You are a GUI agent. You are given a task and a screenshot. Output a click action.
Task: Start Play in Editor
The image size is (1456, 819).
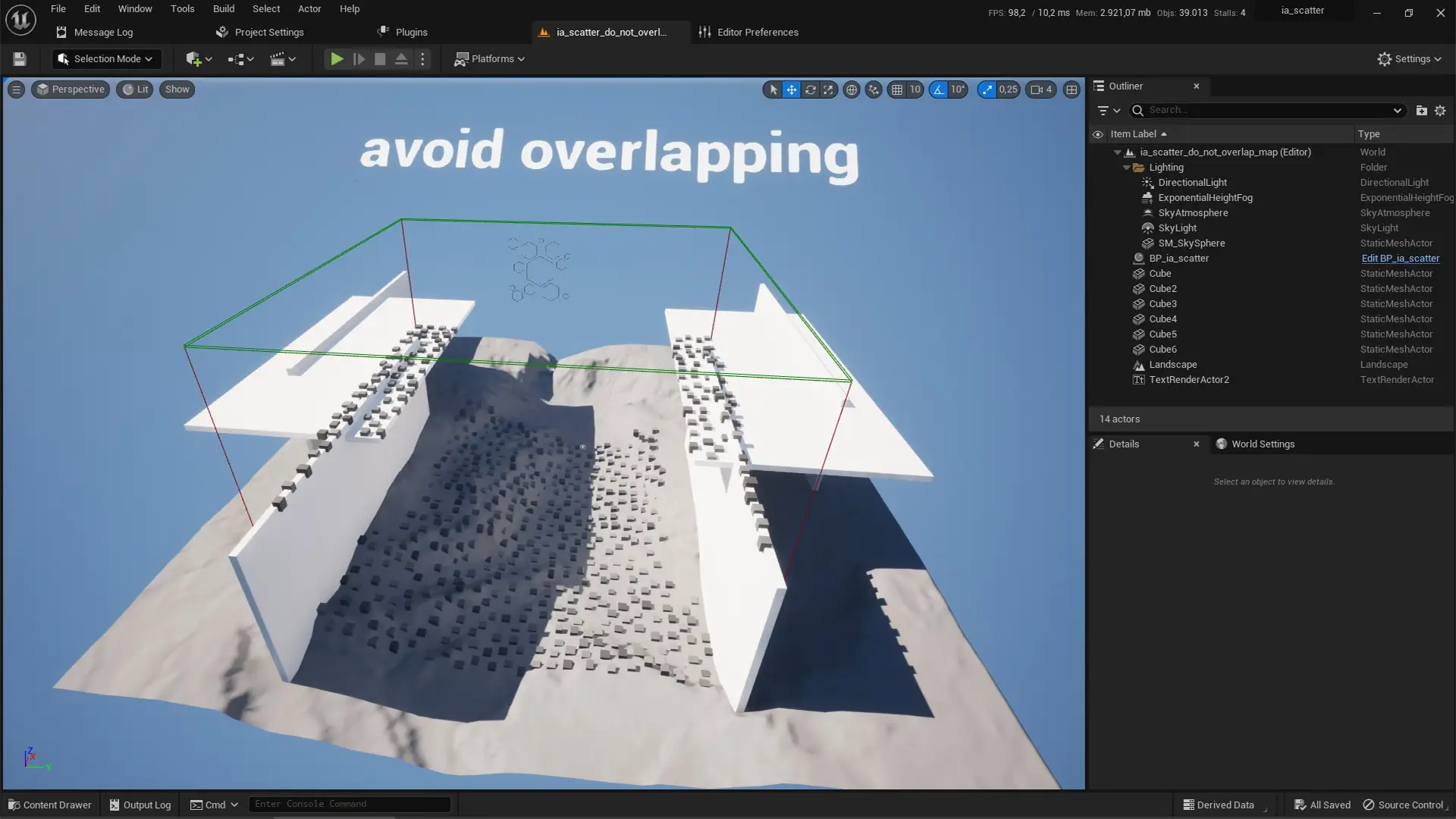point(337,59)
